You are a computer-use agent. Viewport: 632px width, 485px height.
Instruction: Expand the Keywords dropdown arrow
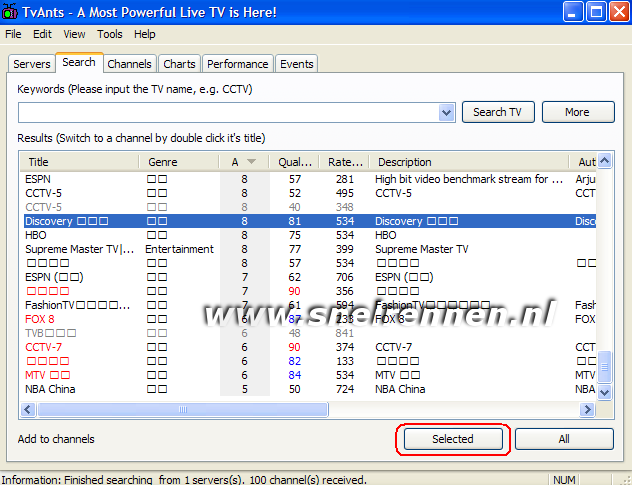[x=446, y=112]
